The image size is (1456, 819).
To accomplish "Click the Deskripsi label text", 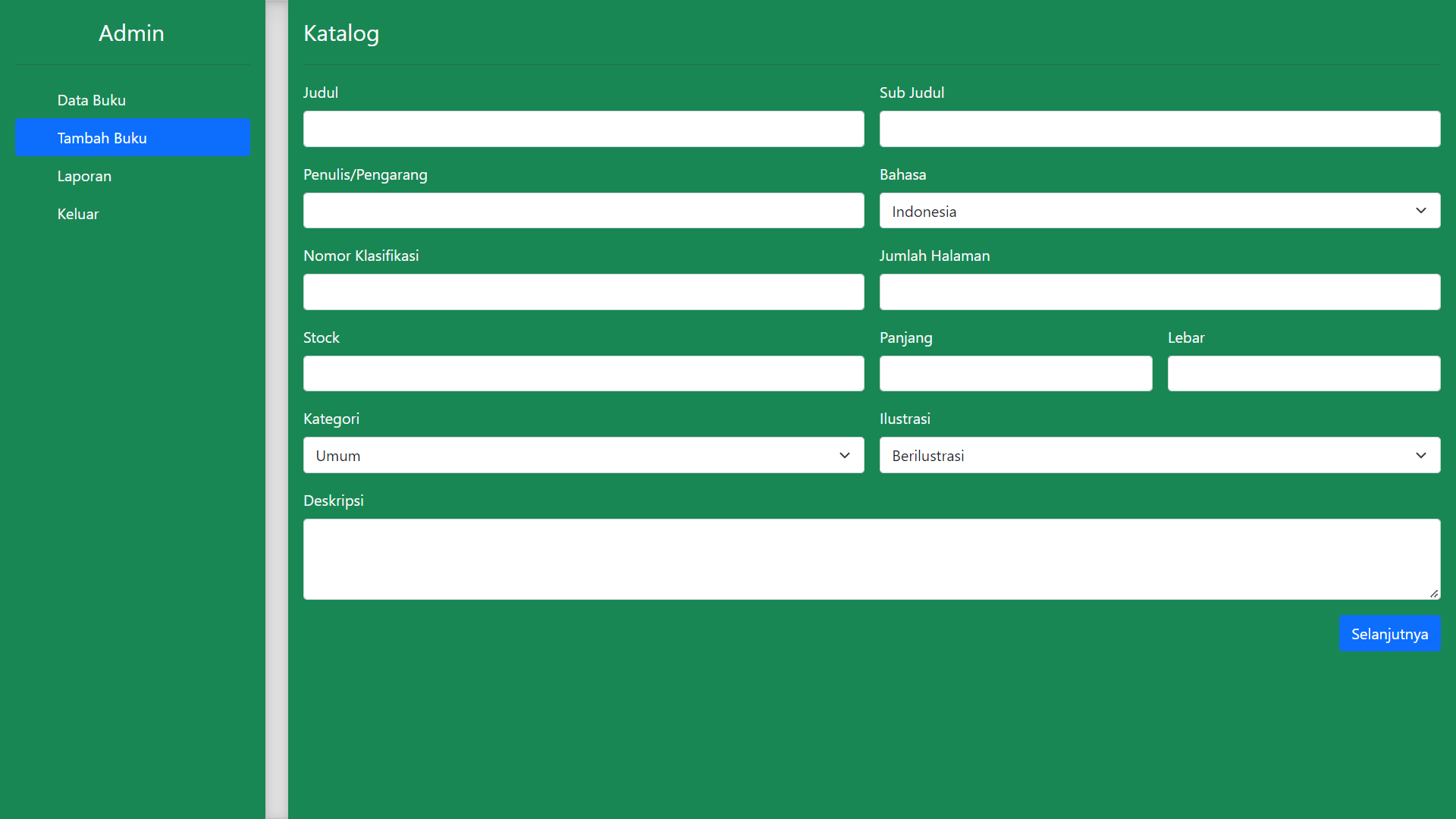I will [334, 500].
